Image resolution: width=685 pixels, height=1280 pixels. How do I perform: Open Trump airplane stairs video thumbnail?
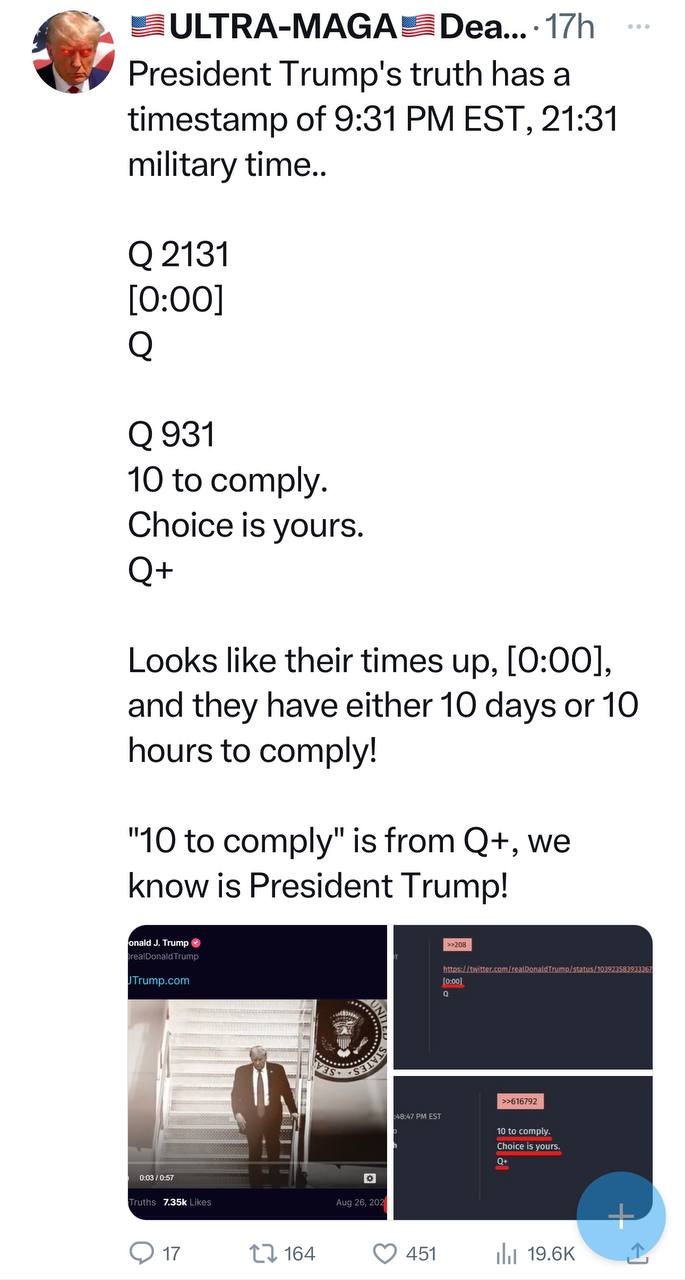257,1072
